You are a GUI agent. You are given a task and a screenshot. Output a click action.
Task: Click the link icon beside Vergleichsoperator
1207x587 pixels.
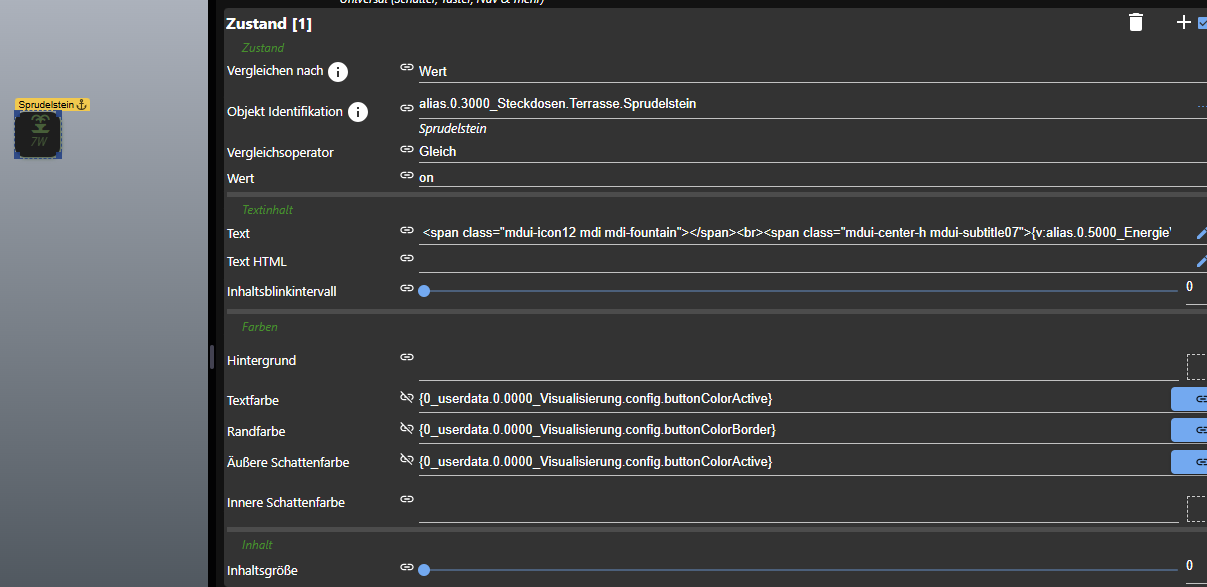406,149
